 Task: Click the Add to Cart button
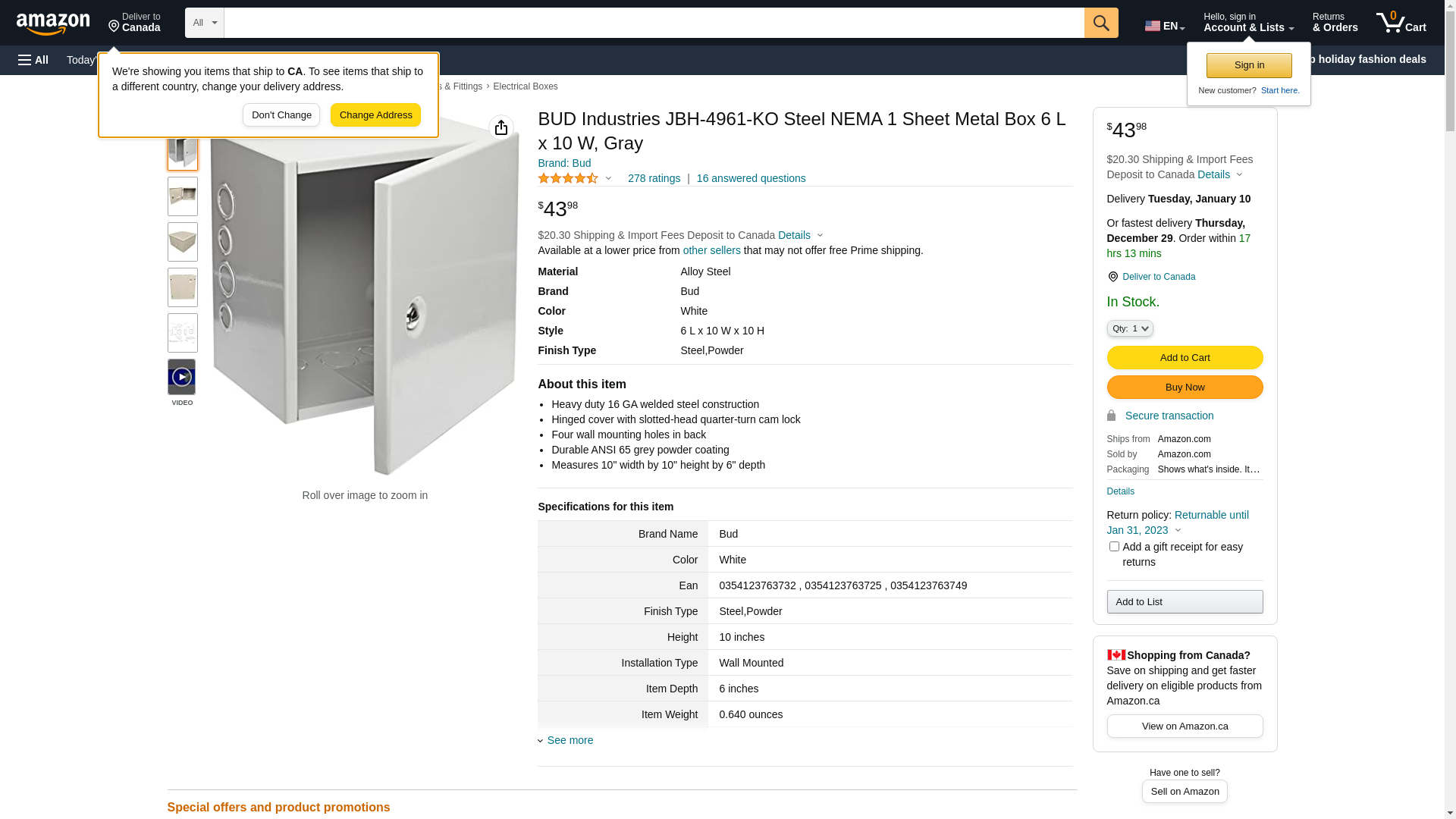tap(1185, 358)
